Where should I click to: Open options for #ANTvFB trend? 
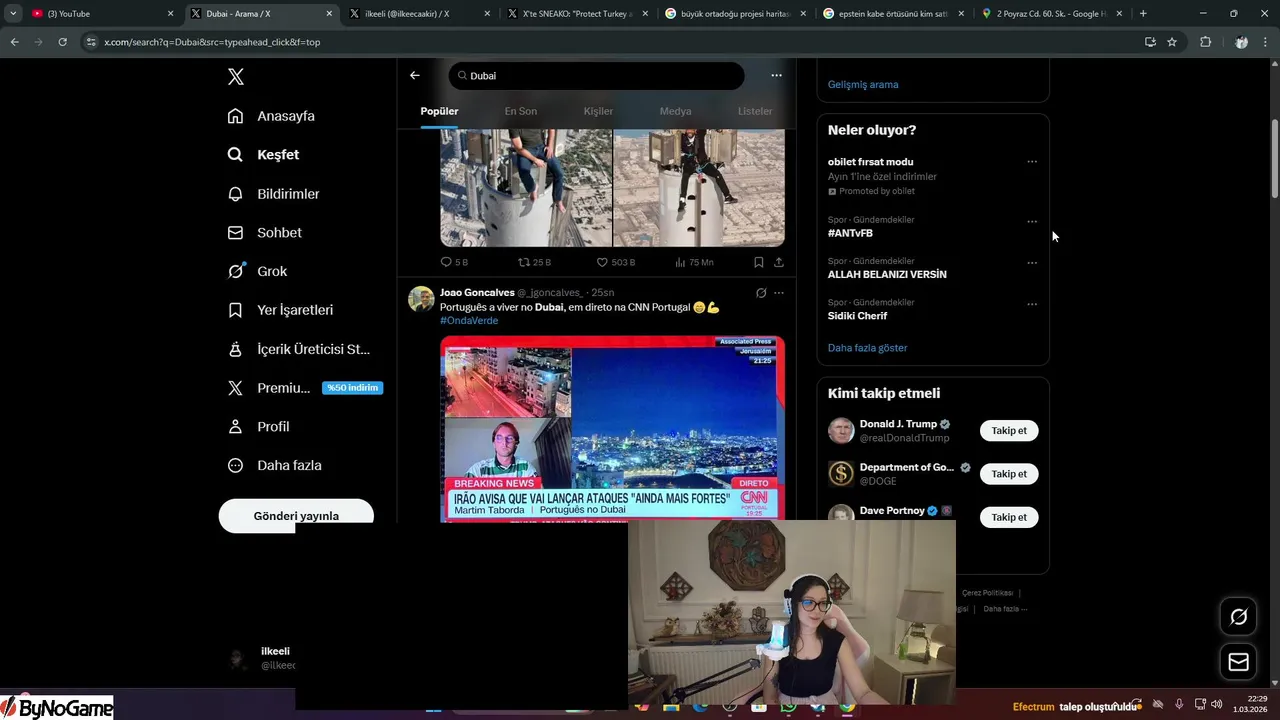(x=1032, y=221)
